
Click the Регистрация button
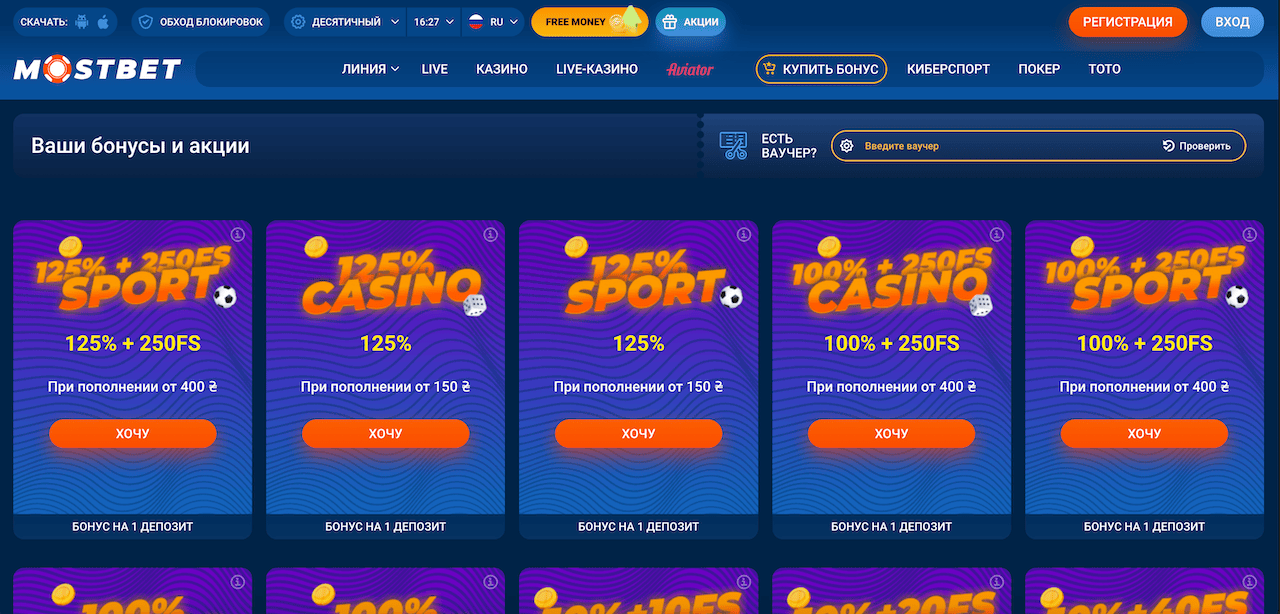coord(1128,22)
